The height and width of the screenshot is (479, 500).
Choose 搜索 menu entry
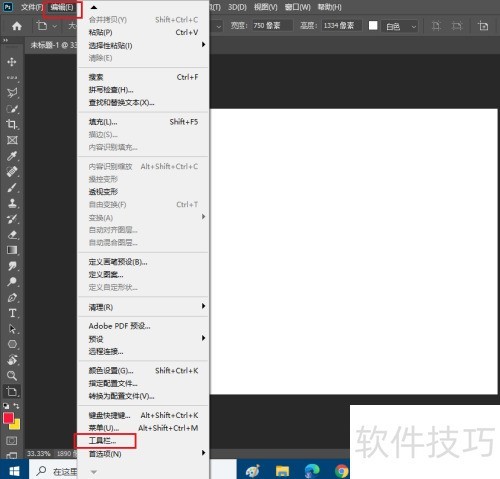pos(143,77)
